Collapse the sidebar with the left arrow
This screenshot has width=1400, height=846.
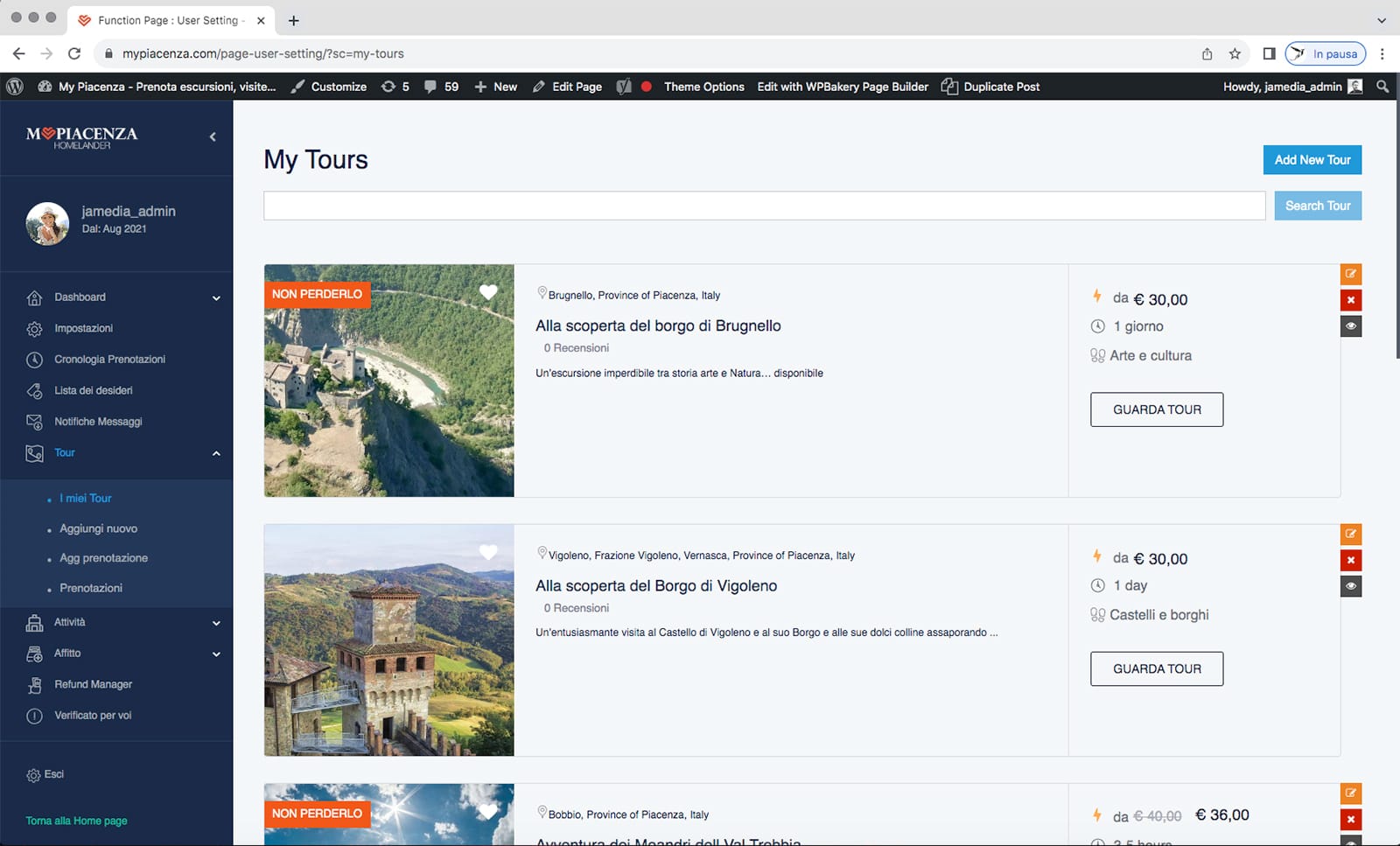213,136
